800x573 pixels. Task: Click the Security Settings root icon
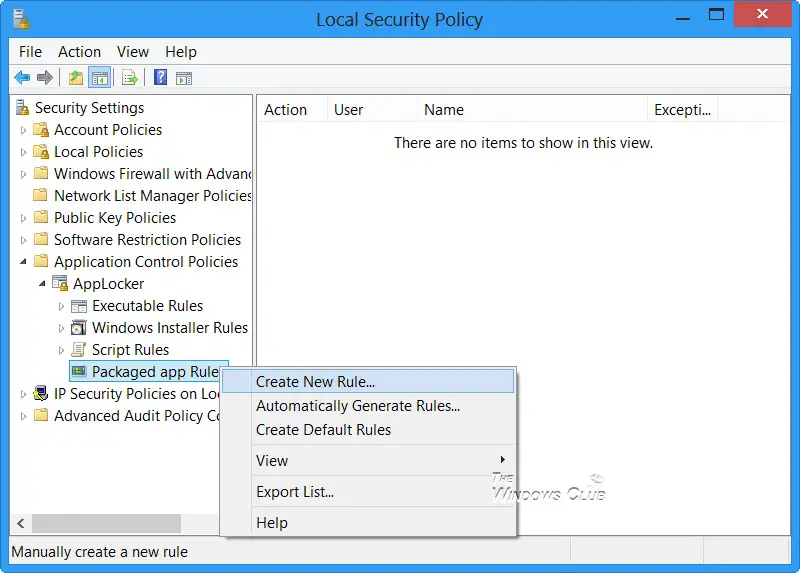[x=22, y=108]
